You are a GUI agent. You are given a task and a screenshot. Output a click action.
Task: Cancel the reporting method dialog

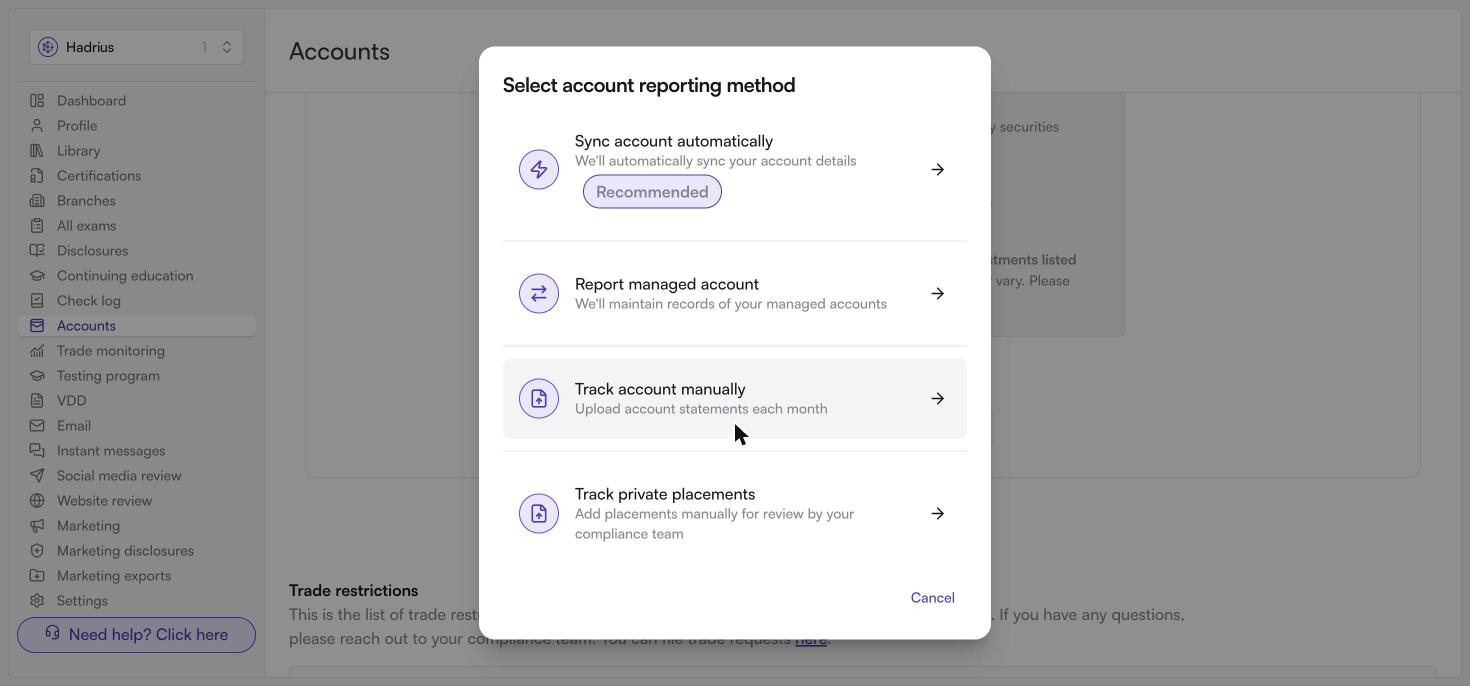932,597
